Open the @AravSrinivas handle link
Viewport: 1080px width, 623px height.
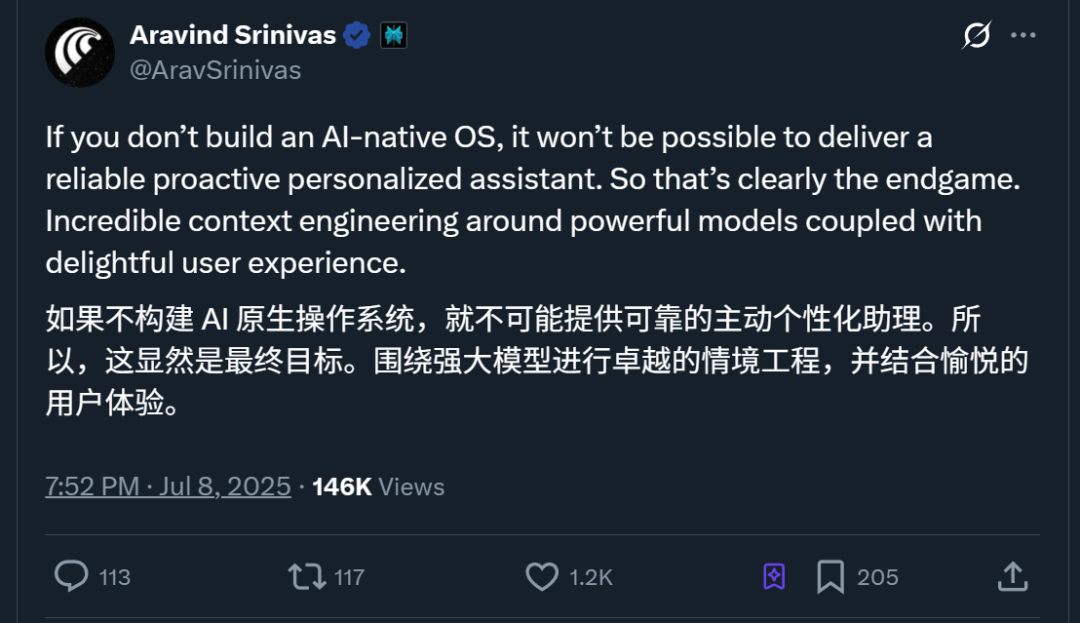(x=216, y=70)
